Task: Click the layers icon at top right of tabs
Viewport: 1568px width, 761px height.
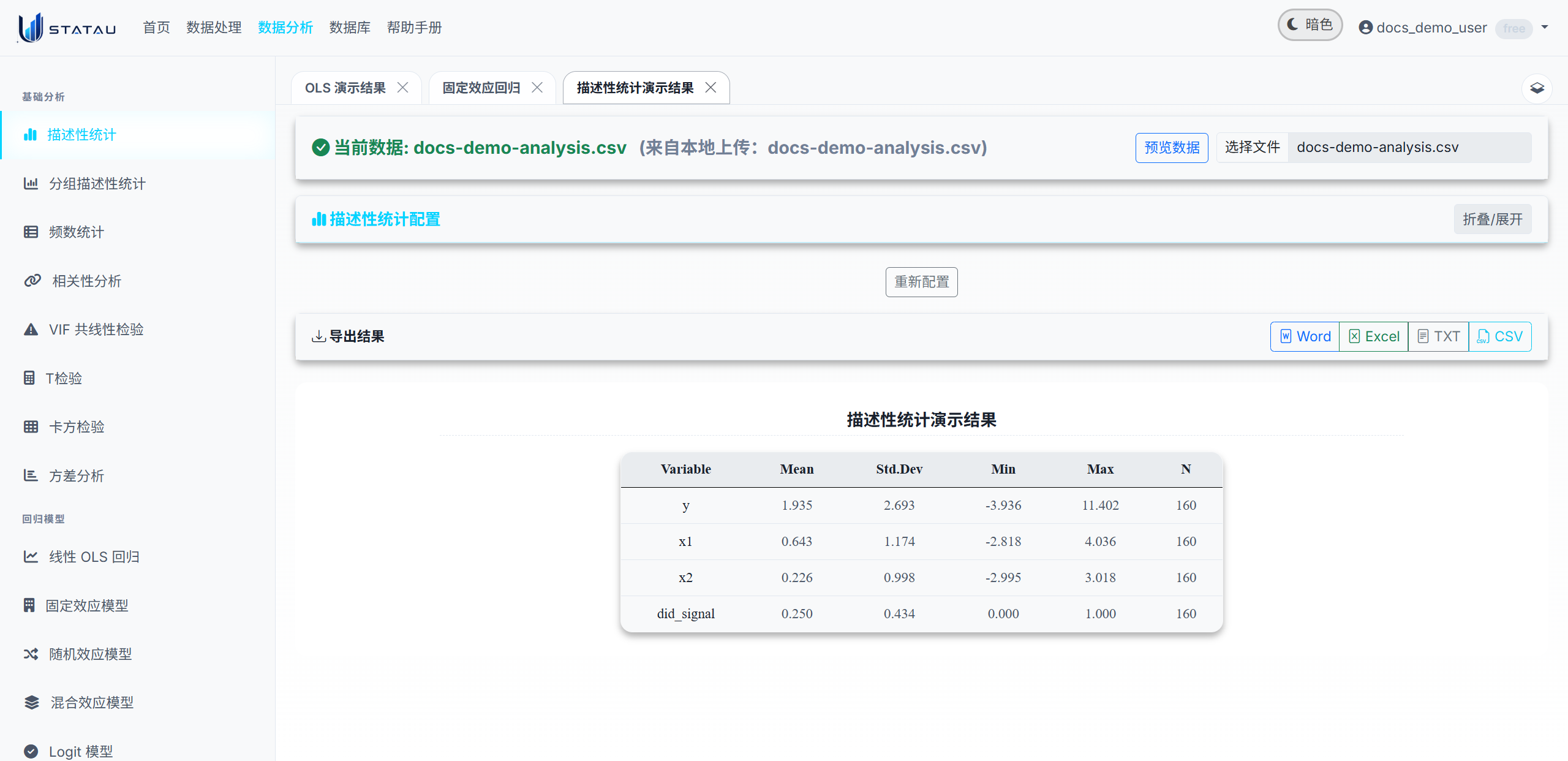Action: click(x=1537, y=88)
